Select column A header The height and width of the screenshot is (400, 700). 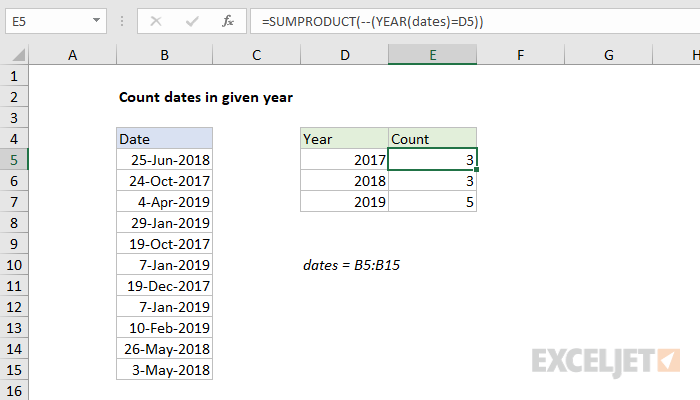click(x=72, y=55)
